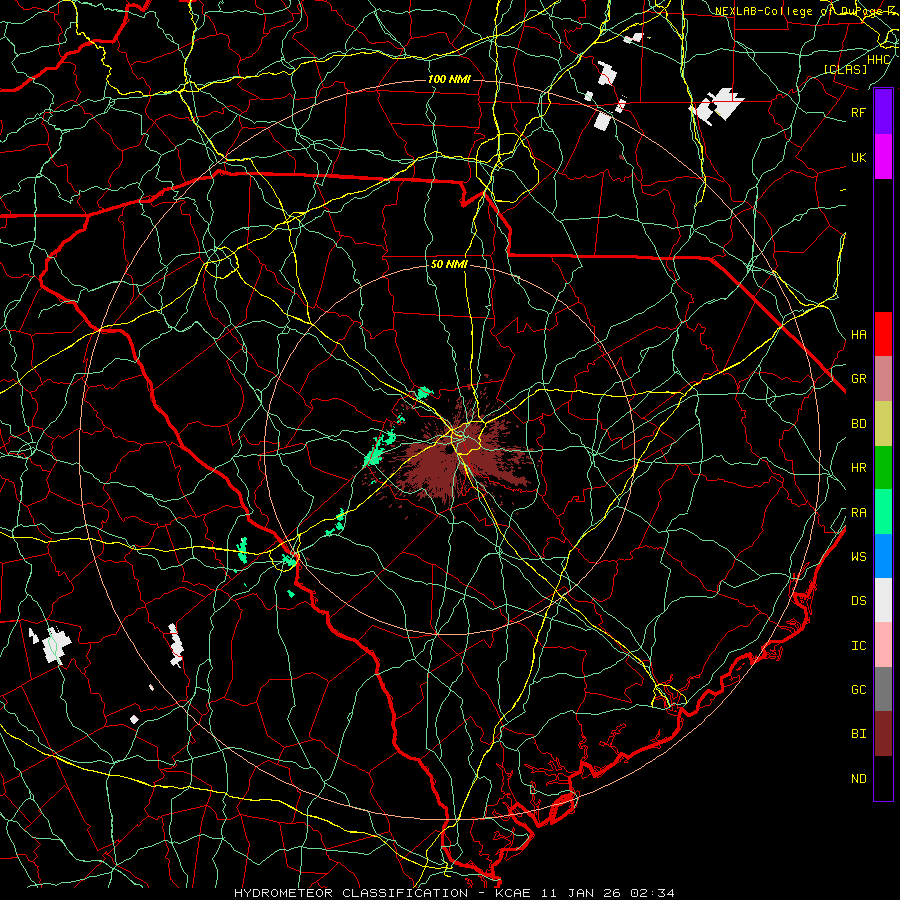
Task: Click the HA legend label
Action: pos(859,334)
